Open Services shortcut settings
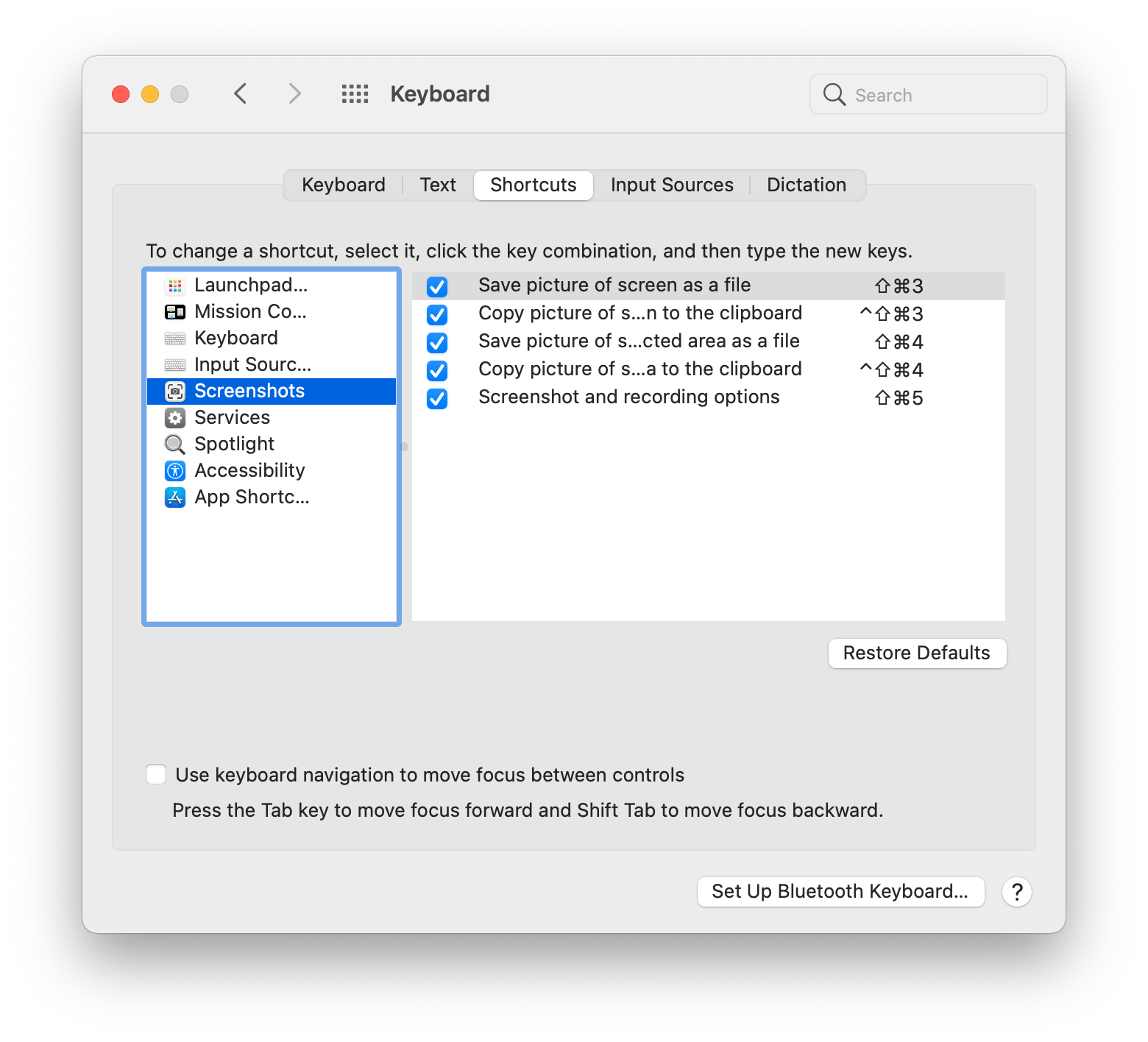 pyautogui.click(x=232, y=417)
